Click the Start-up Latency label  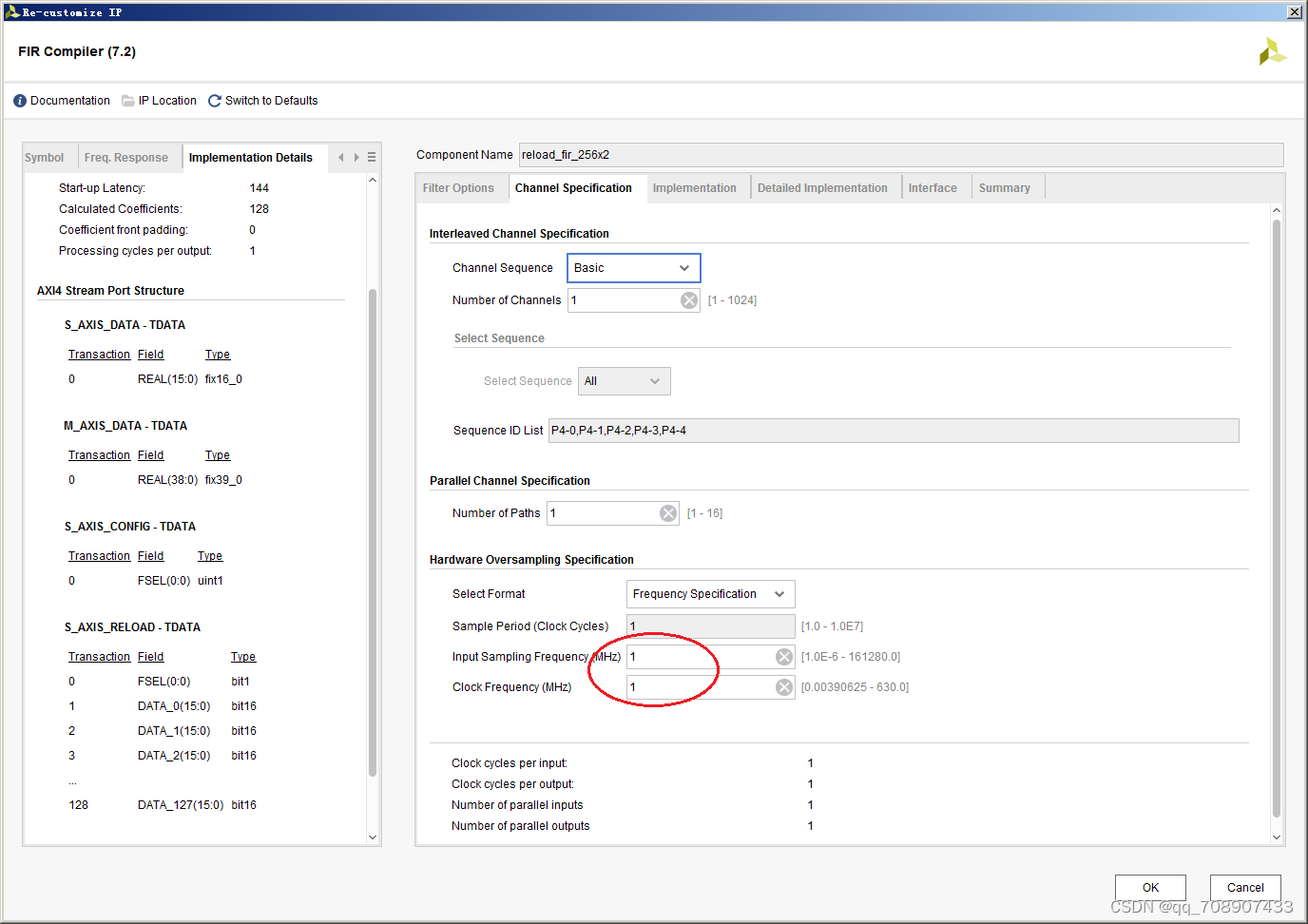[102, 188]
